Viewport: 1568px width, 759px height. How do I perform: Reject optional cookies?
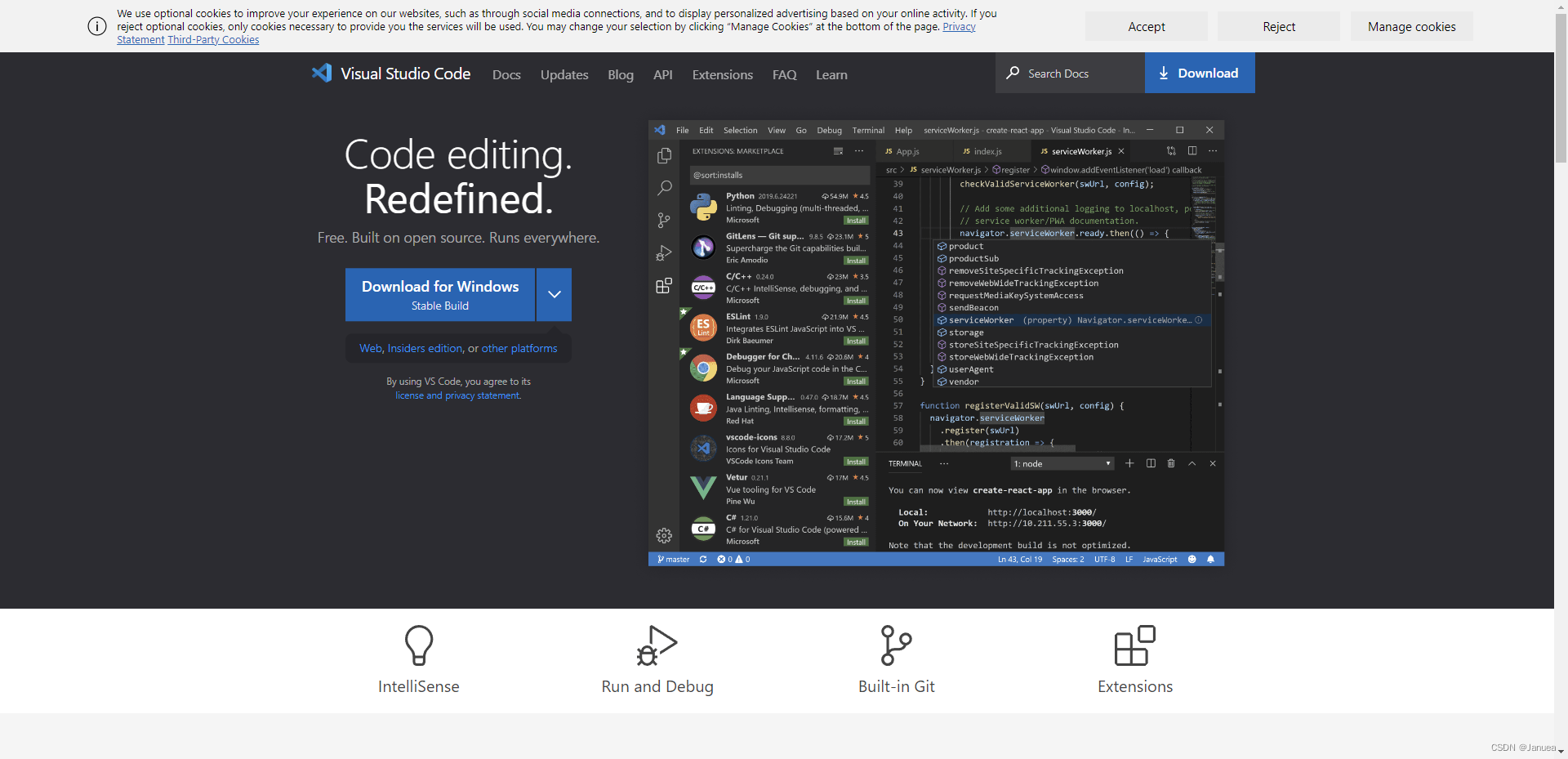(1279, 26)
